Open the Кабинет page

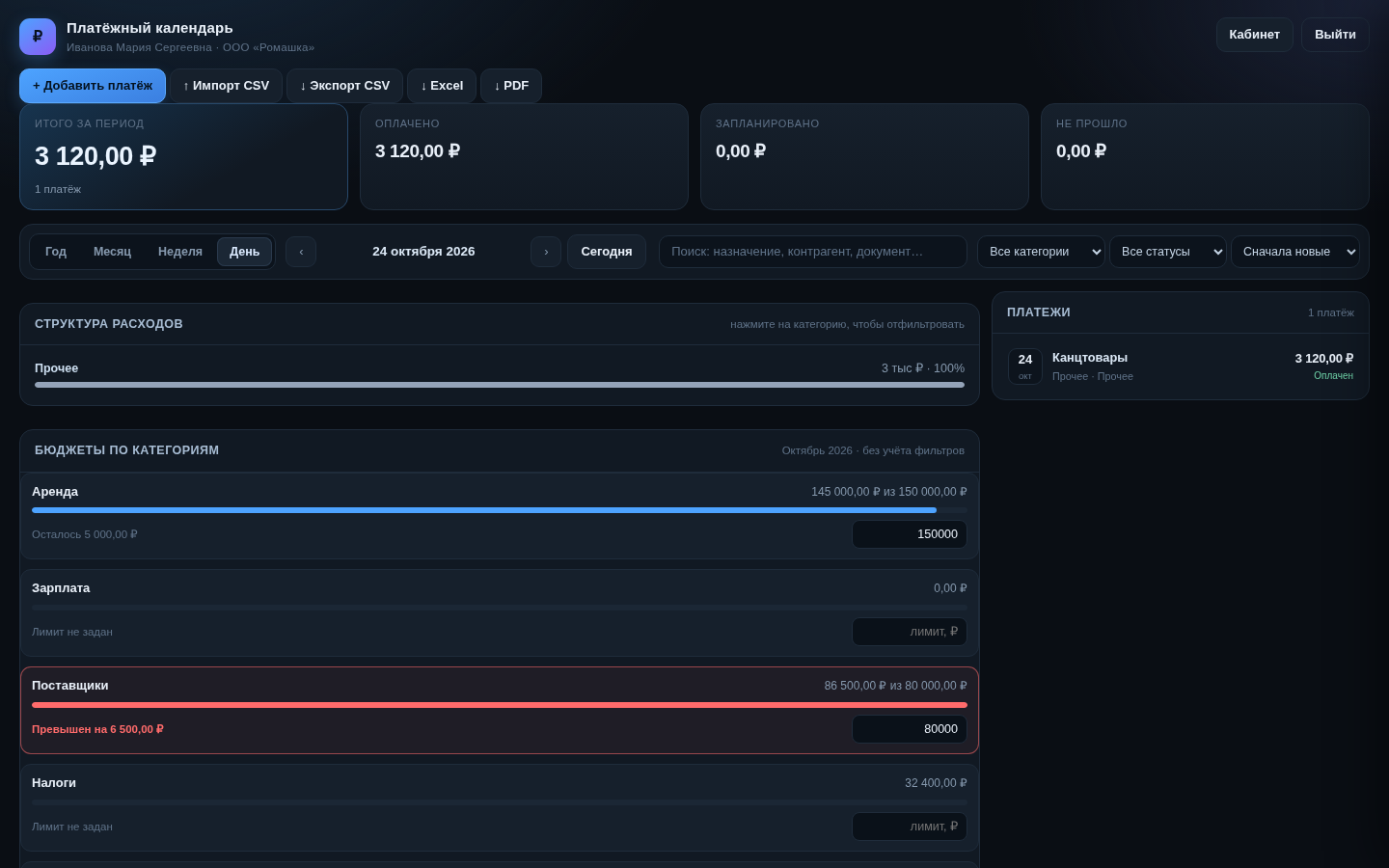(1254, 35)
